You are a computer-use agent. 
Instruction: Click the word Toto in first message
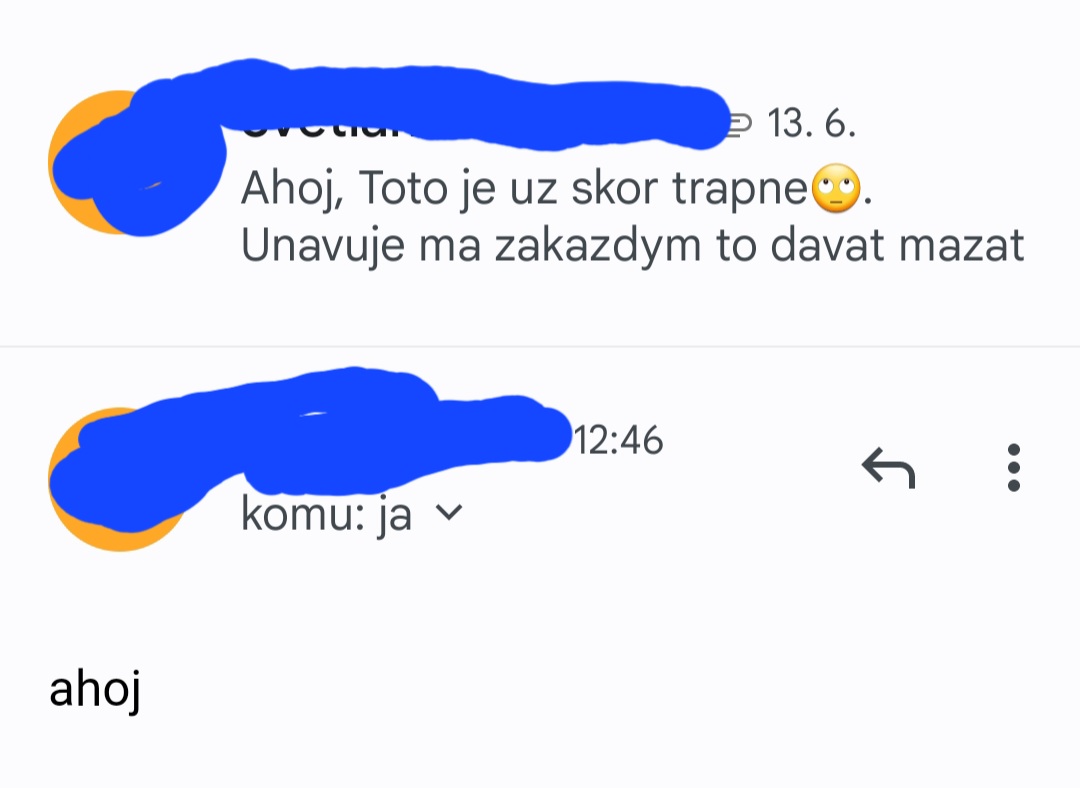[x=403, y=188]
